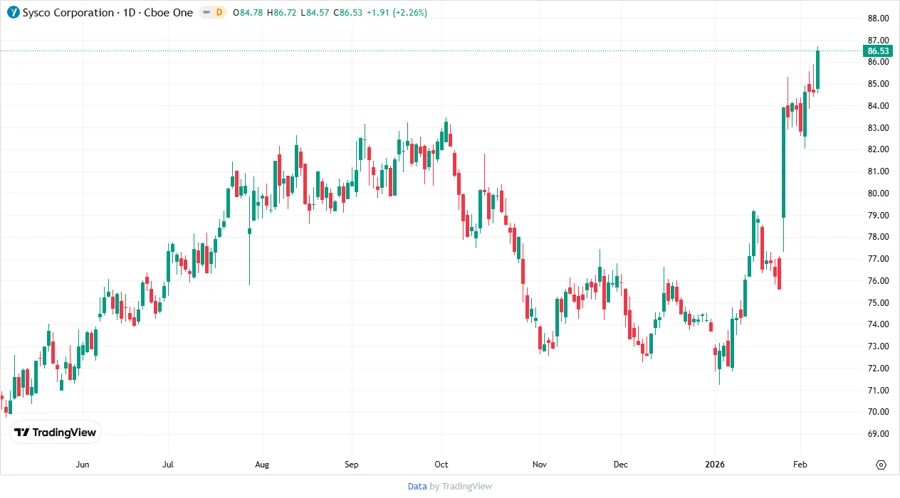Click the Jun label on time axis
The height and width of the screenshot is (498, 900).
[x=83, y=464]
